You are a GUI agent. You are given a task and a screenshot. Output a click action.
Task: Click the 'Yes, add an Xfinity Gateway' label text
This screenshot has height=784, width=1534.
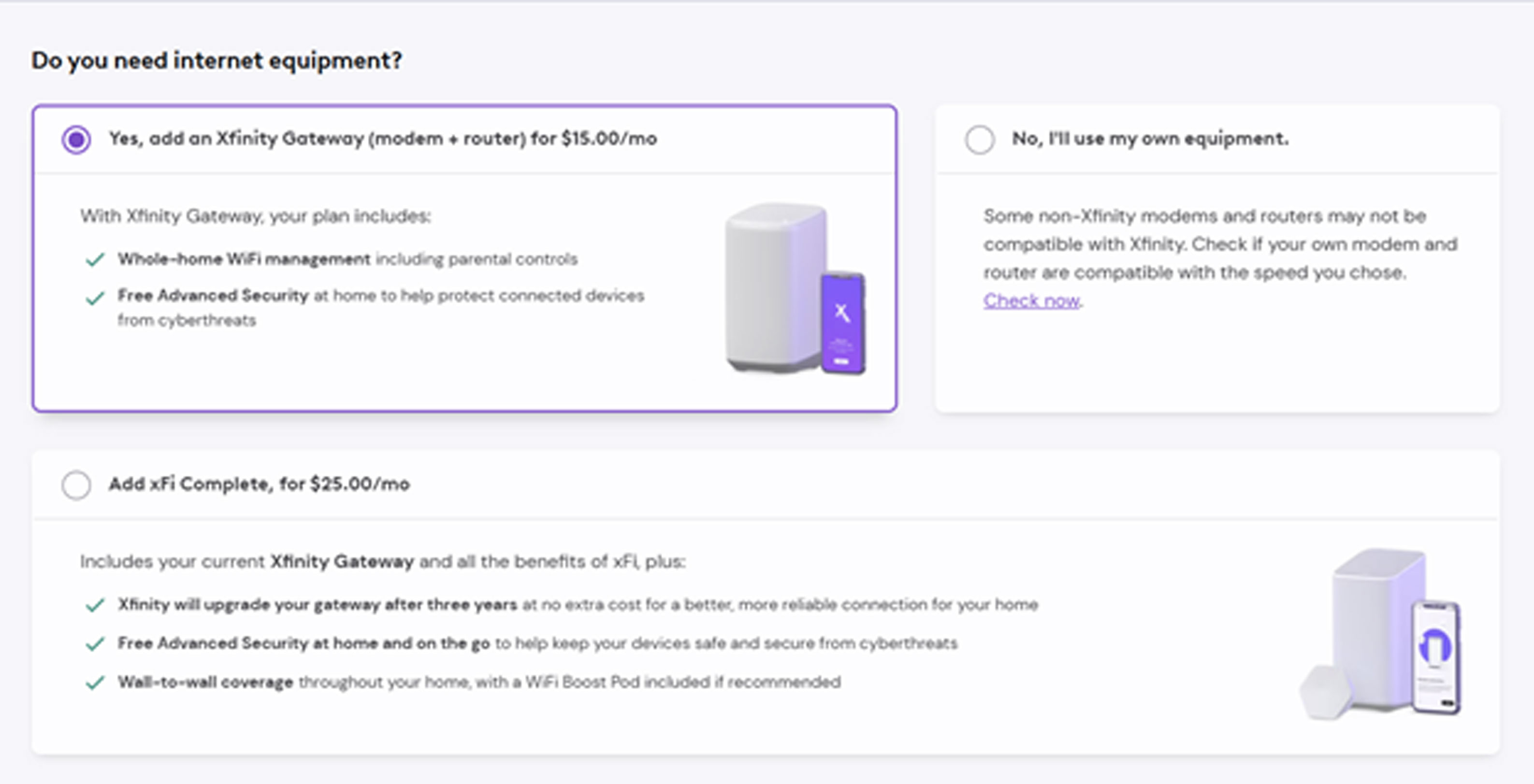point(382,139)
